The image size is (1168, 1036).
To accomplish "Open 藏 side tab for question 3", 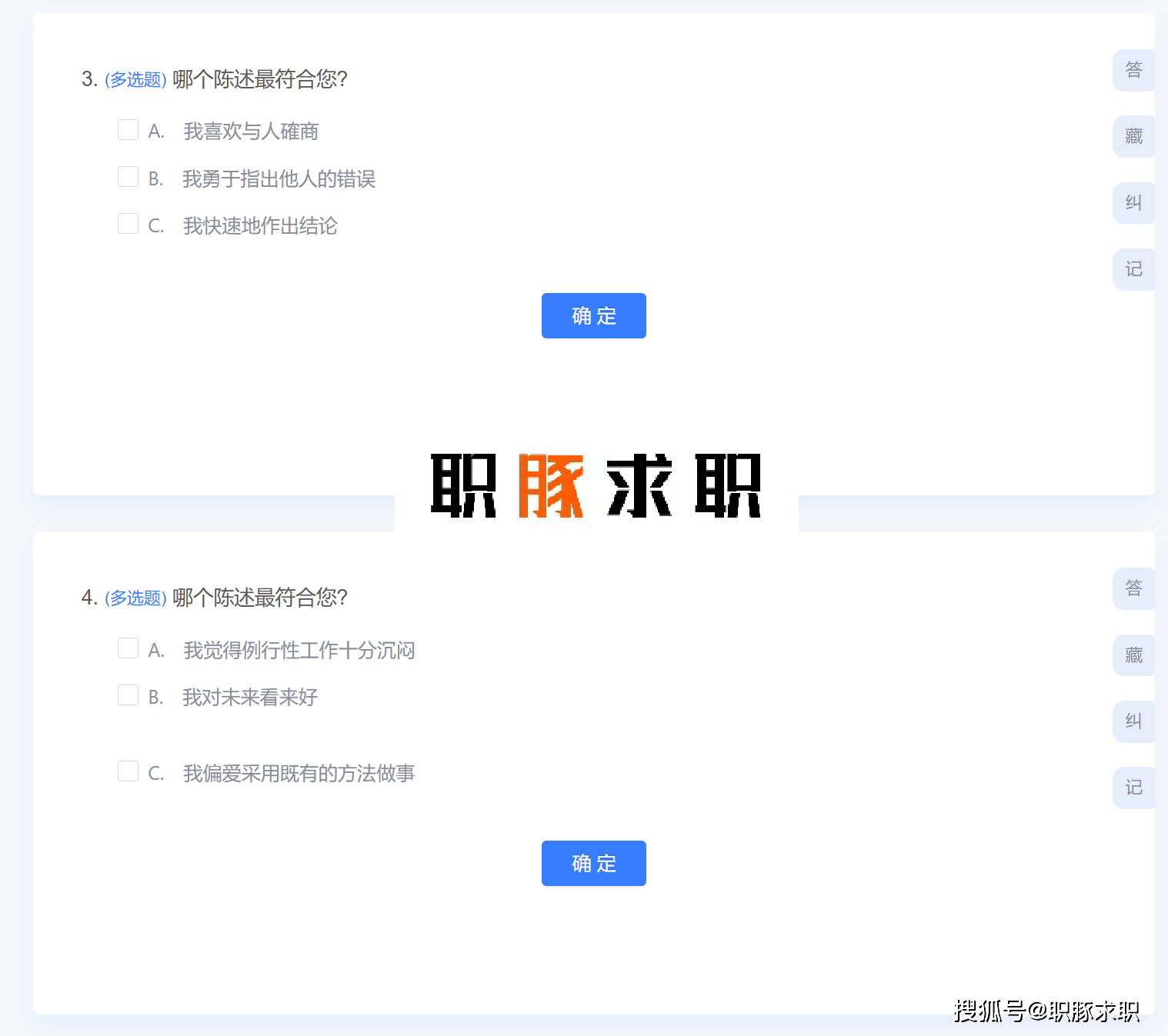I will 1134,137.
